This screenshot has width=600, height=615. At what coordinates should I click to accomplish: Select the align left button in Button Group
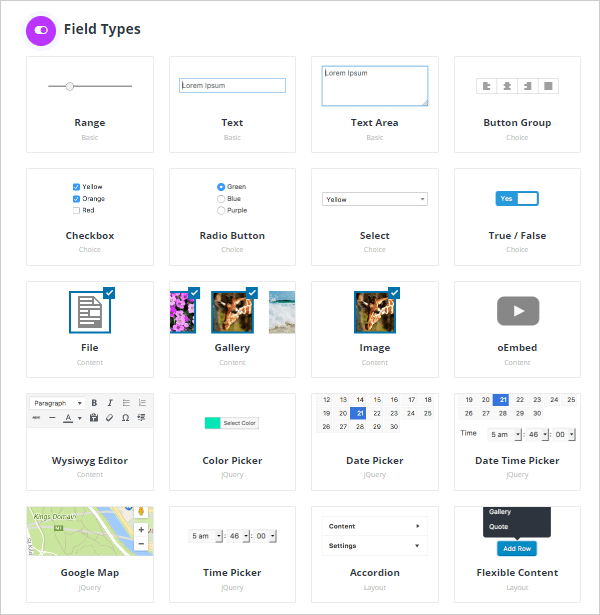[486, 86]
